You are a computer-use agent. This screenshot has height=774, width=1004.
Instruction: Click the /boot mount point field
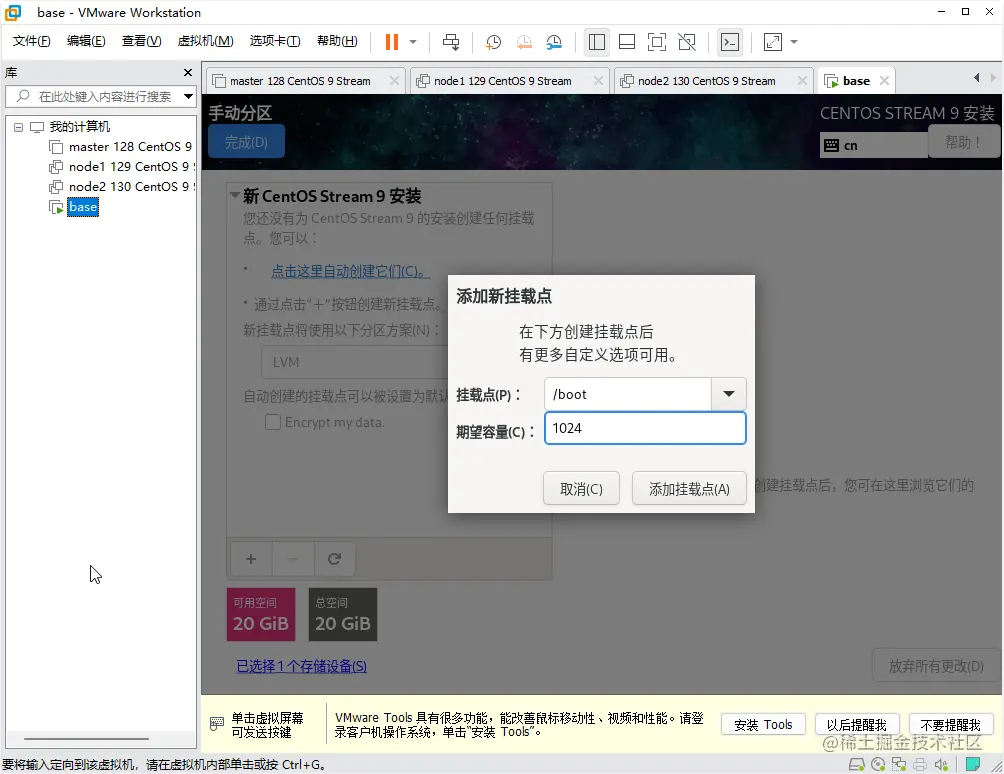coord(628,394)
